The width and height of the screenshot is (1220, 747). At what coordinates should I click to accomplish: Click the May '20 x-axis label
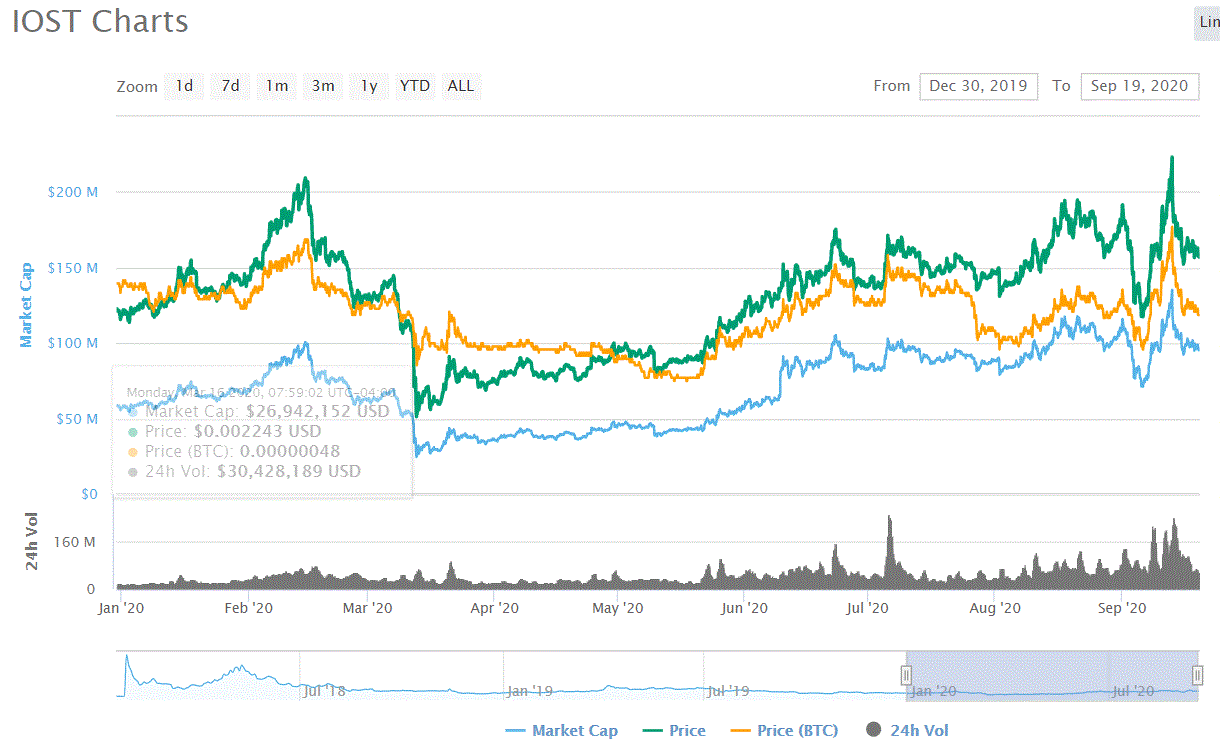pos(618,607)
